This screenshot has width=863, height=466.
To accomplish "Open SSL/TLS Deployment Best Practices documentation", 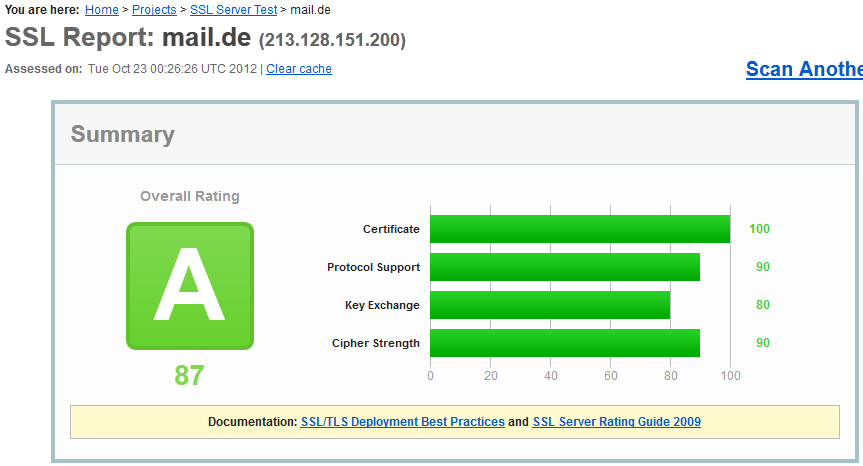I will pos(402,422).
